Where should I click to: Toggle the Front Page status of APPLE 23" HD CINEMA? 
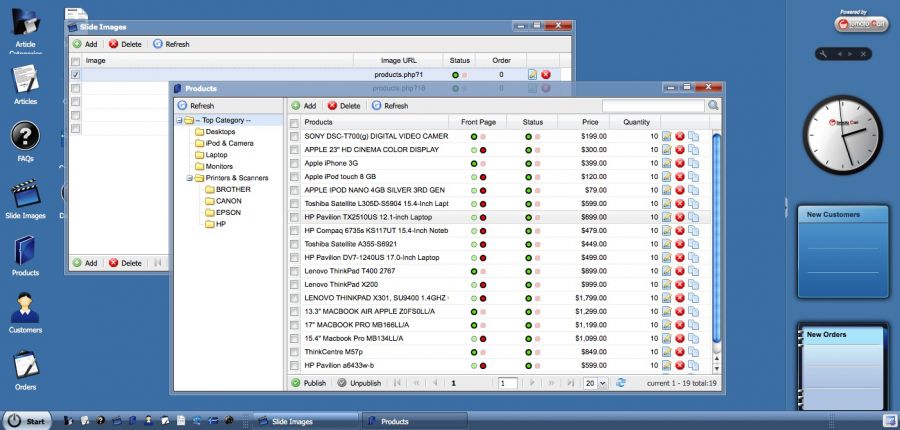(478, 150)
